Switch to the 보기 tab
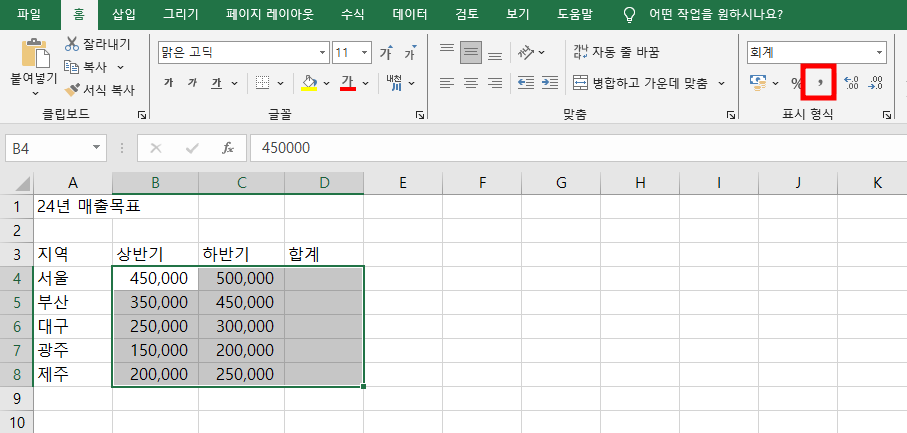Image resolution: width=907 pixels, height=433 pixels. point(518,14)
